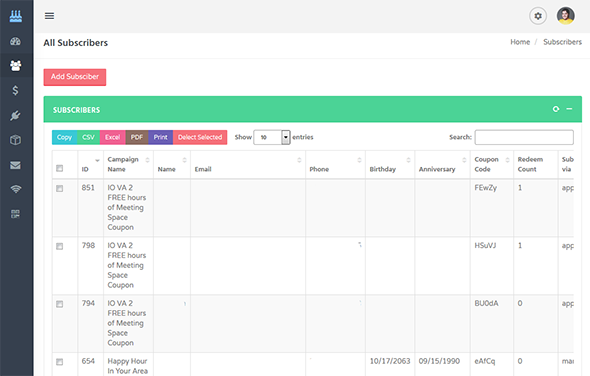Open the user profile avatar
The height and width of the screenshot is (376, 590).
(x=566, y=16)
